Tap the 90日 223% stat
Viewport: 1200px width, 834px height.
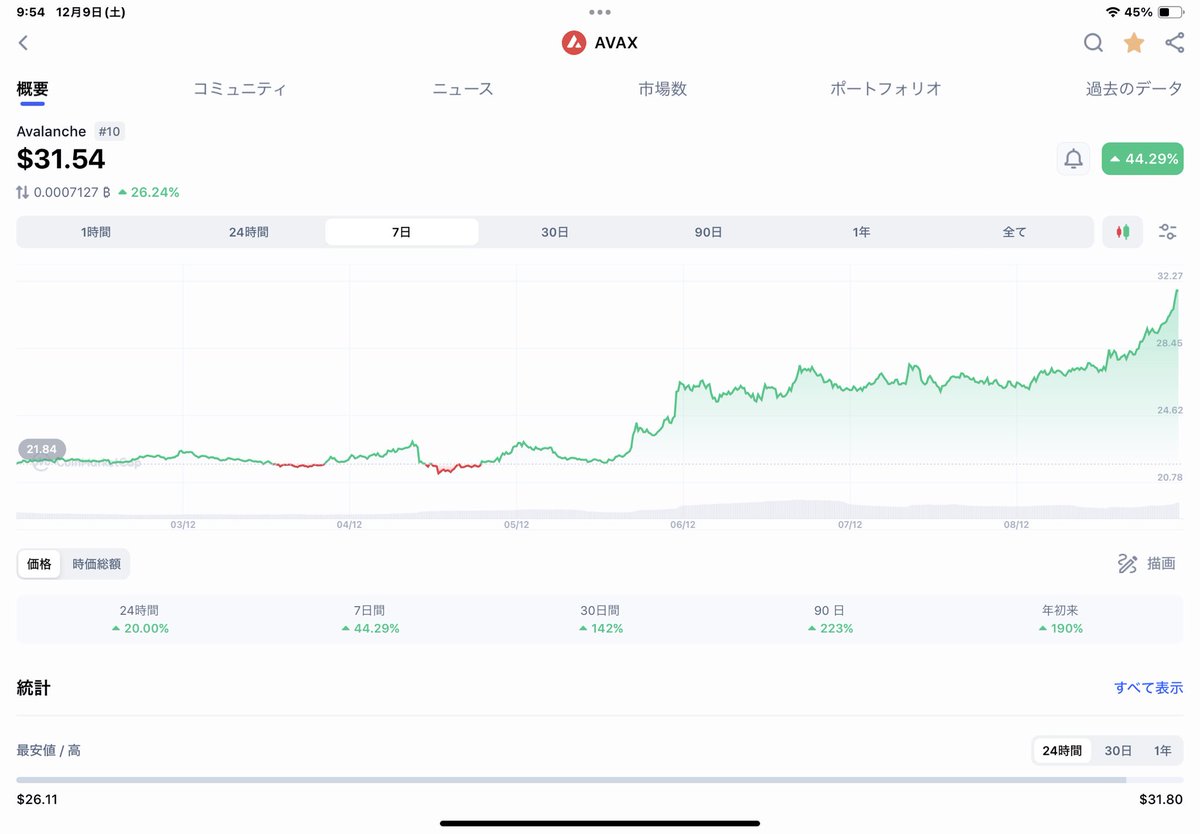click(830, 619)
